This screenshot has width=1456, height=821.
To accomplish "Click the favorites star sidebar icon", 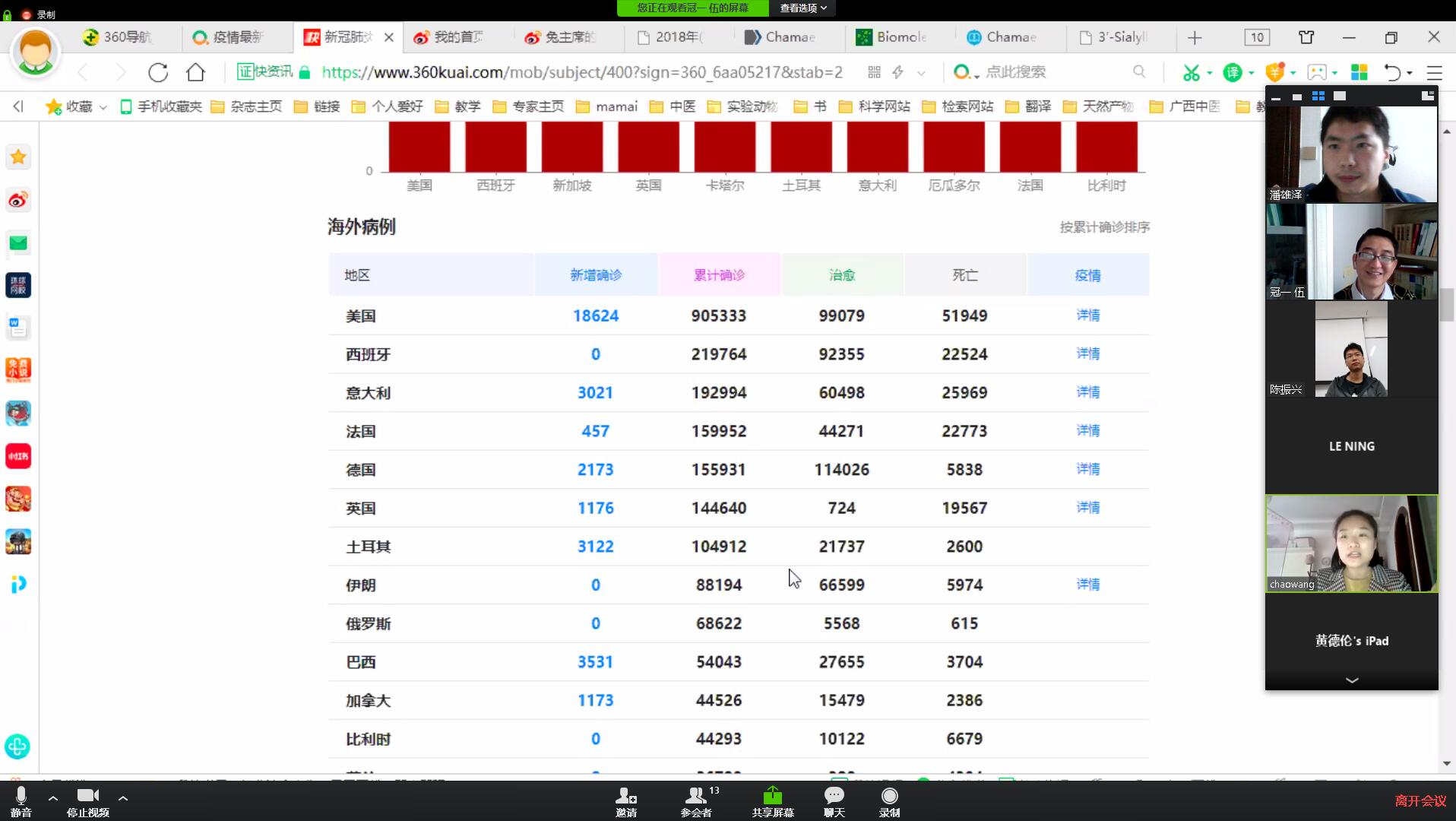I will 18,157.
